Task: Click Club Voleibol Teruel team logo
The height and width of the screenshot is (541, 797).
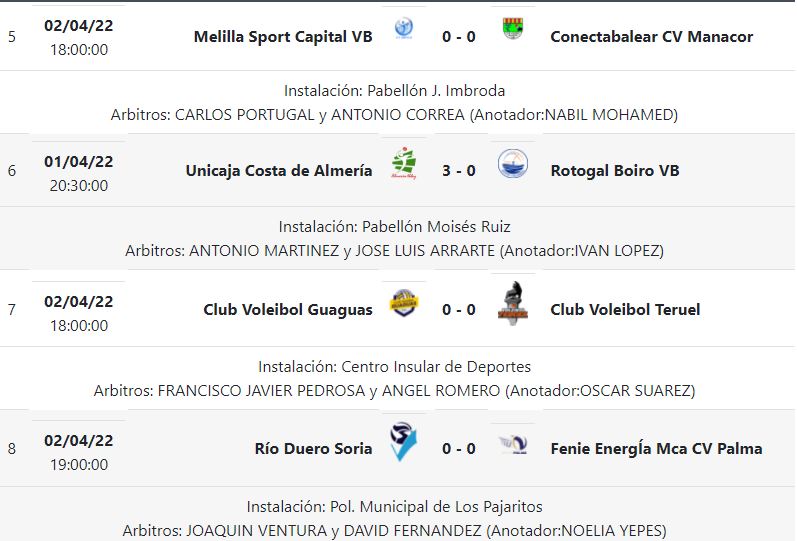Action: [x=513, y=302]
